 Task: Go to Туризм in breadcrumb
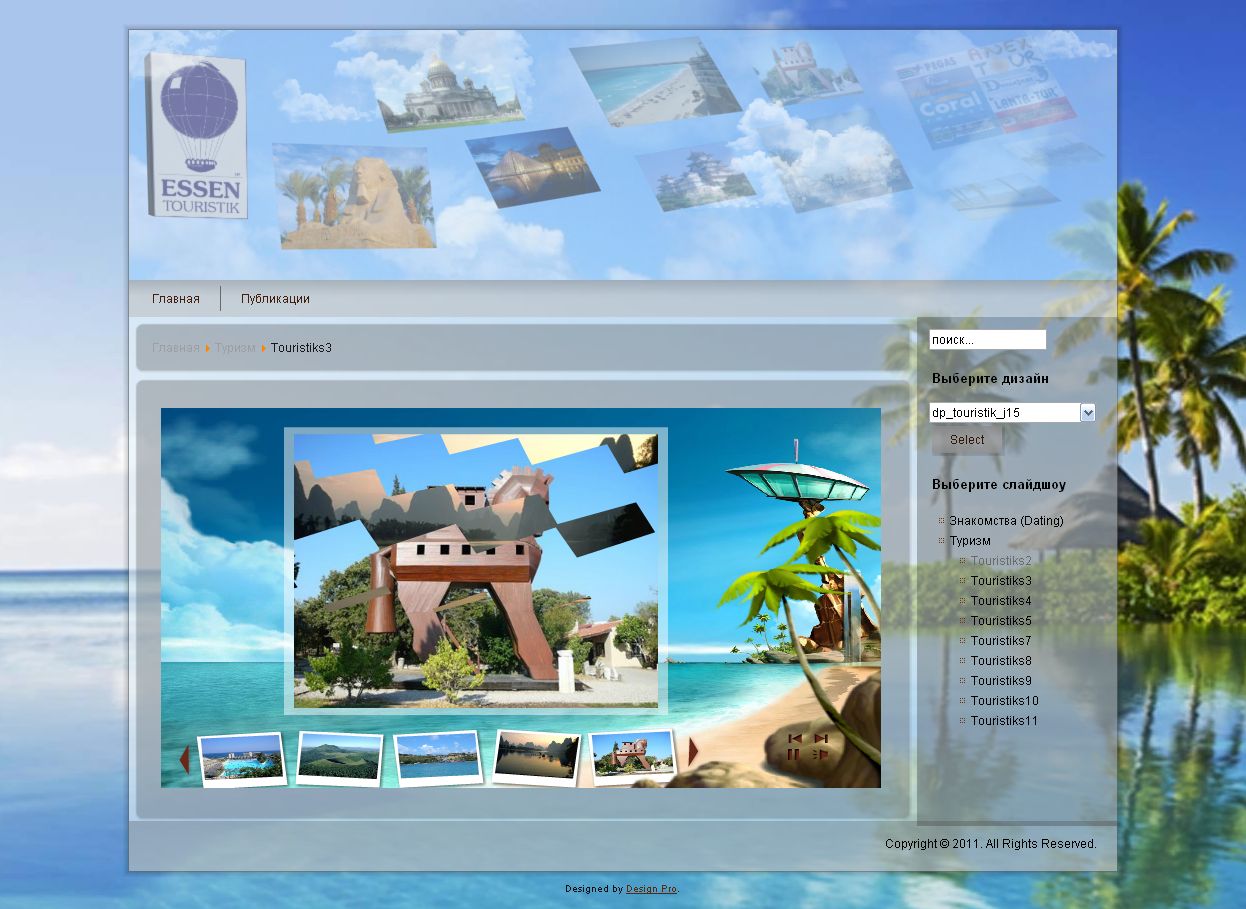(x=235, y=348)
